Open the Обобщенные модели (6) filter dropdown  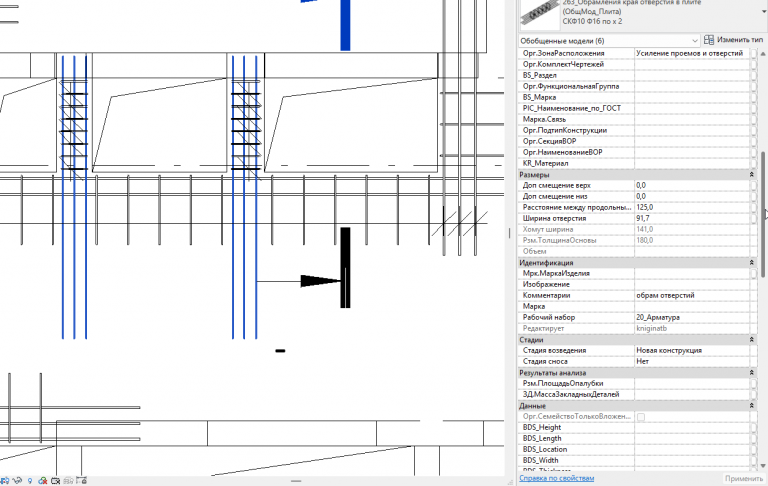[x=609, y=40]
